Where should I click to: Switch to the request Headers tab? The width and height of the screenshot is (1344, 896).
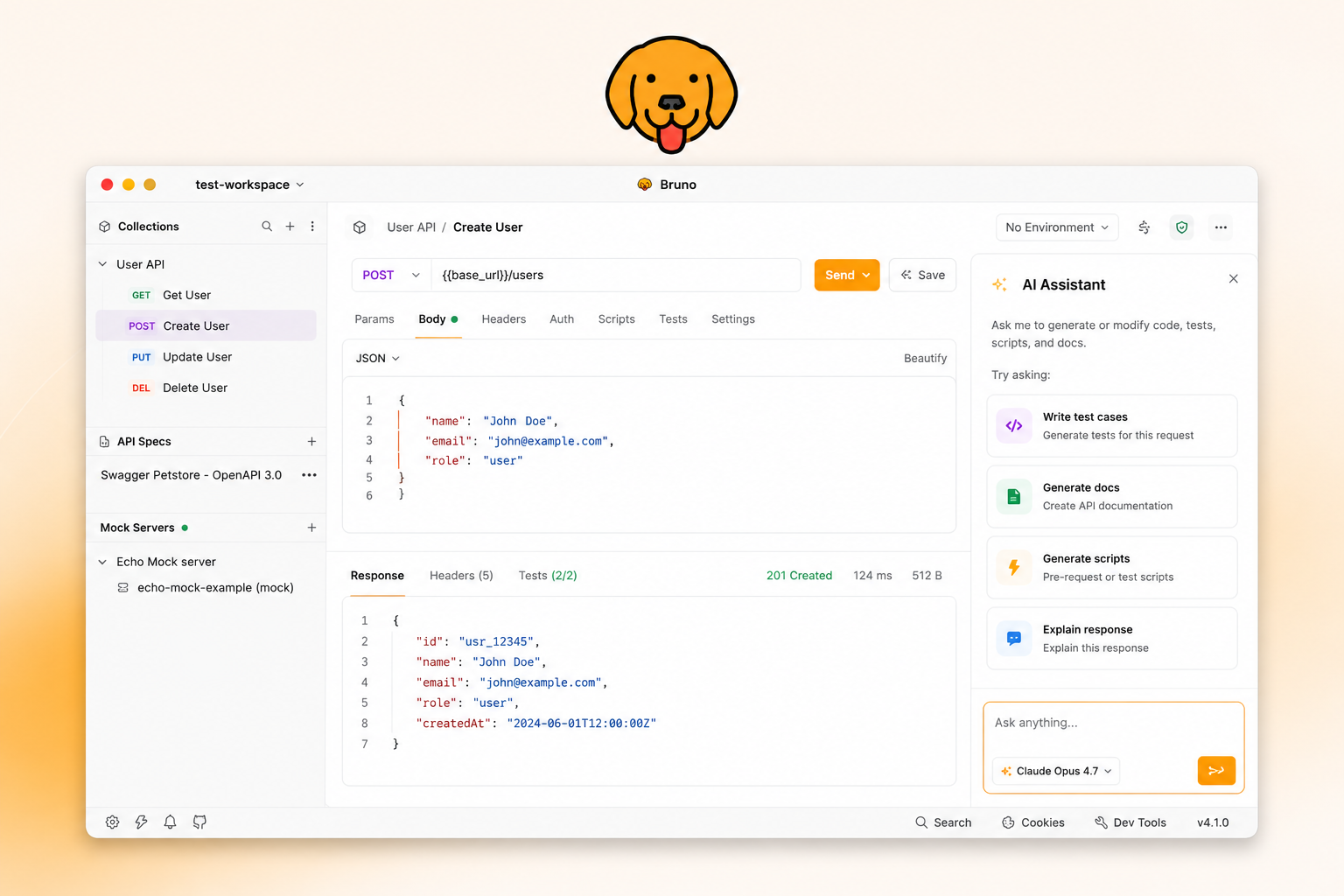pos(504,319)
